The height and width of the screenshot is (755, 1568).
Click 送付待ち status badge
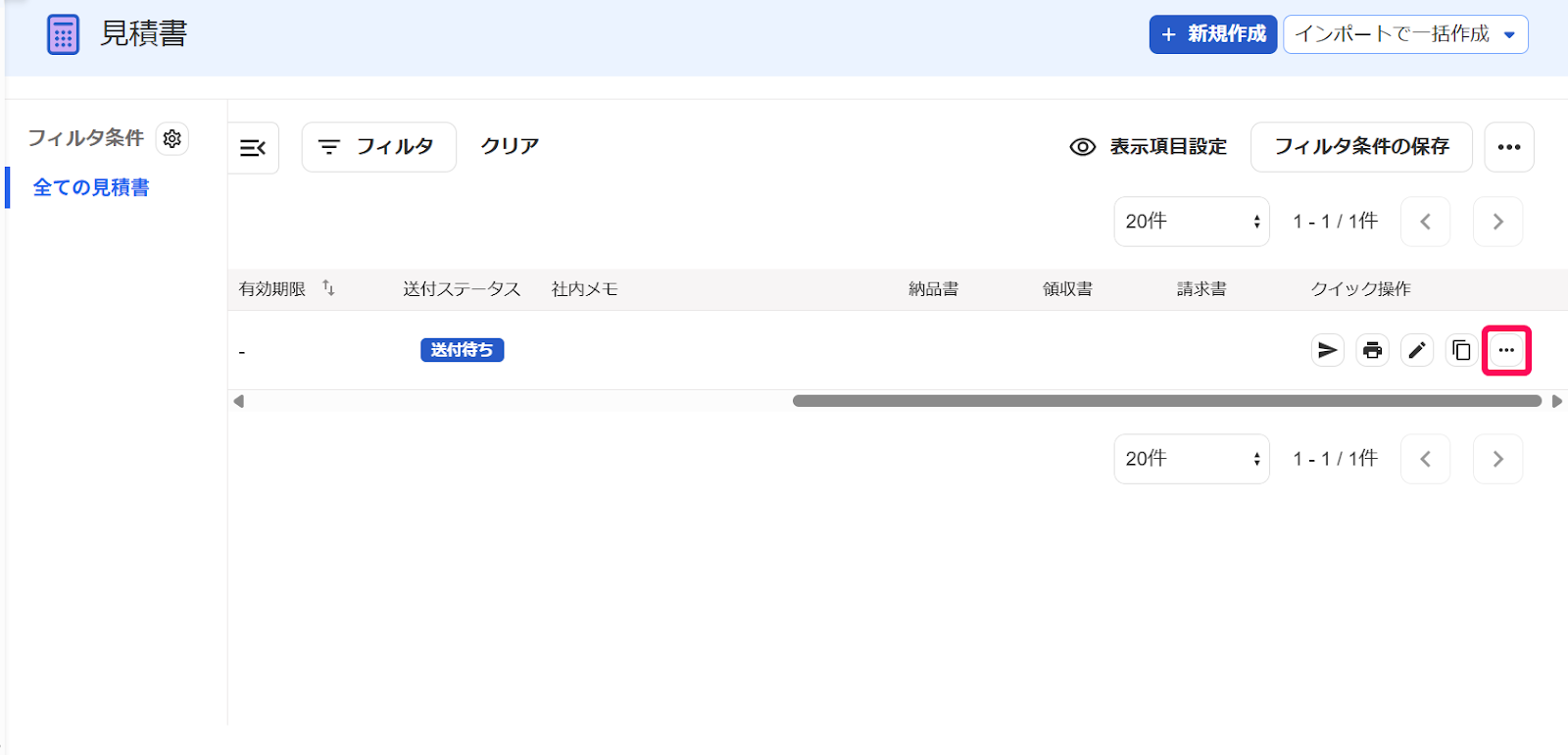(x=463, y=350)
